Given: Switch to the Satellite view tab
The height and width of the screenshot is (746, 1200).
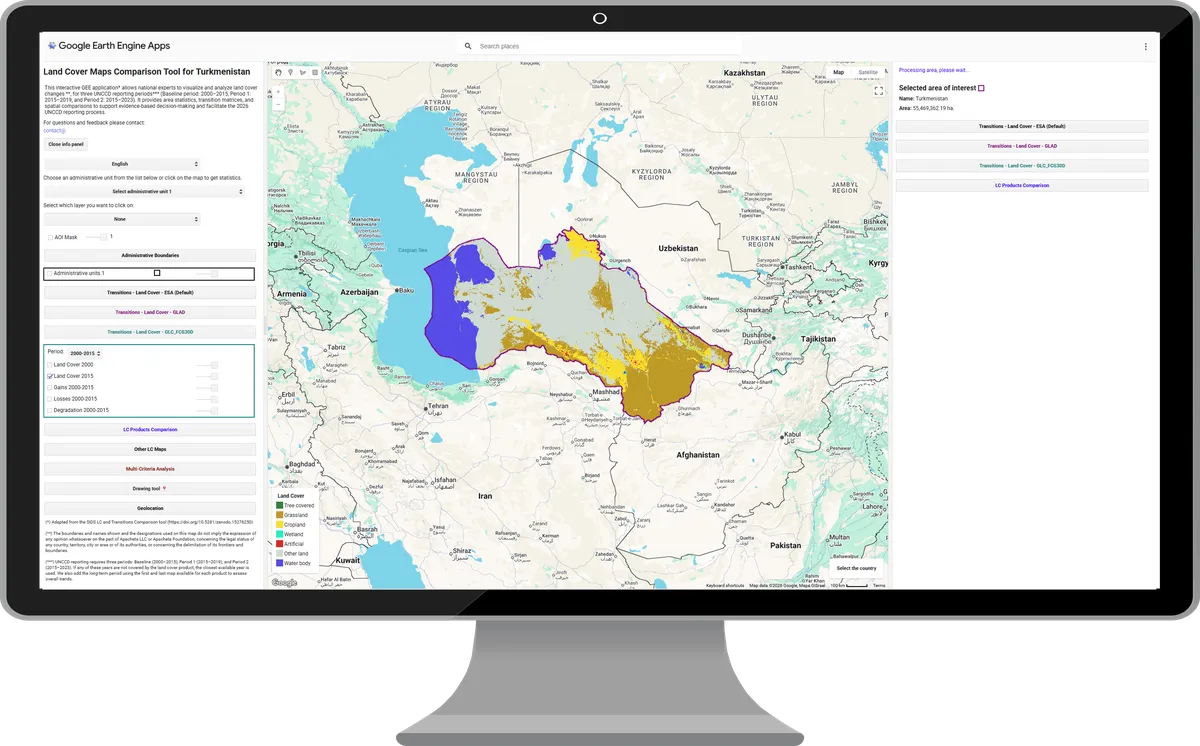Looking at the screenshot, I should click(868, 72).
